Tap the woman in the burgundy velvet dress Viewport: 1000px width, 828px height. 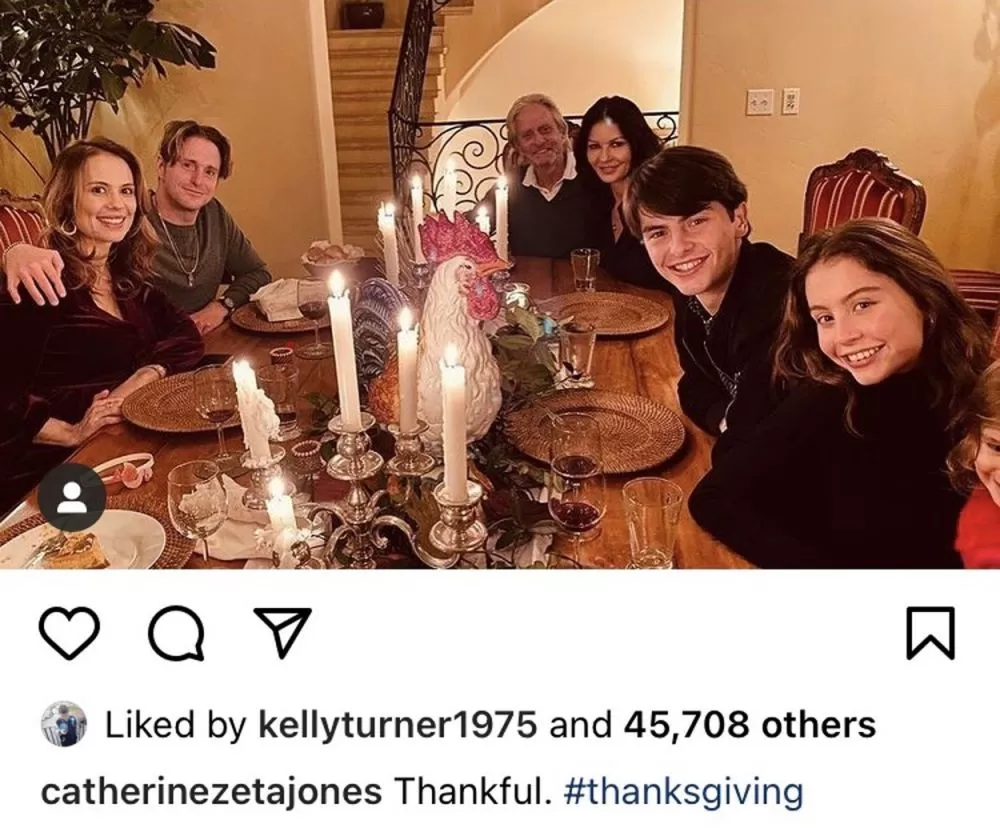click(x=96, y=306)
